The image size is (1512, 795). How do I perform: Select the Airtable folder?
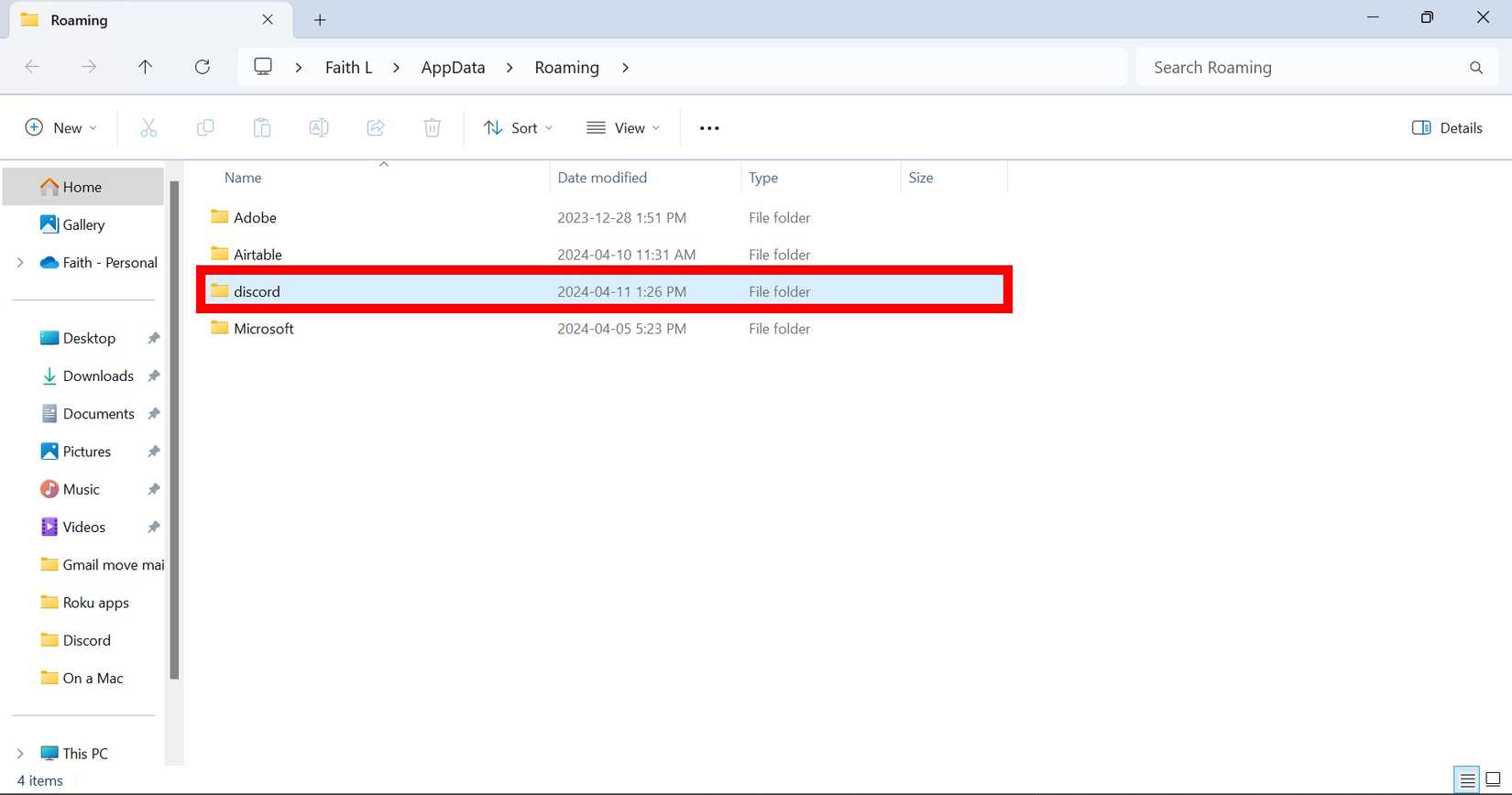(x=257, y=255)
